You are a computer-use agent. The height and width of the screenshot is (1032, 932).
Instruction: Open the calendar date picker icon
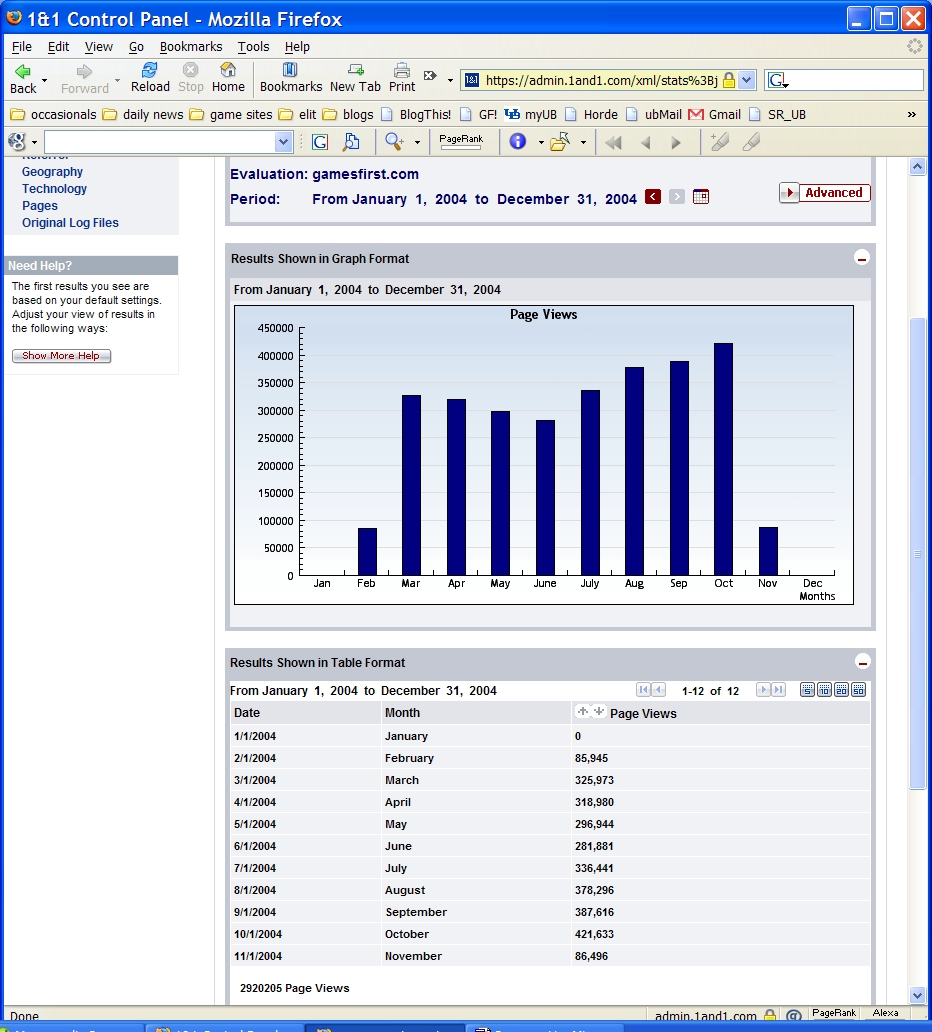(x=700, y=197)
